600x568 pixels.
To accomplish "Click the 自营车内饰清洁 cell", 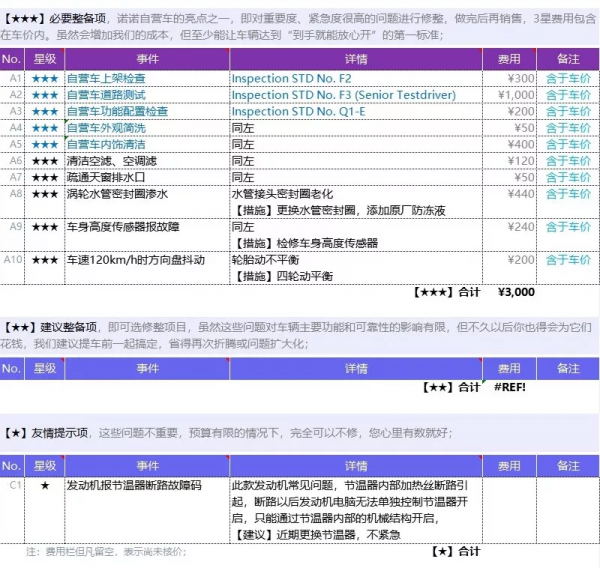I will (147, 144).
